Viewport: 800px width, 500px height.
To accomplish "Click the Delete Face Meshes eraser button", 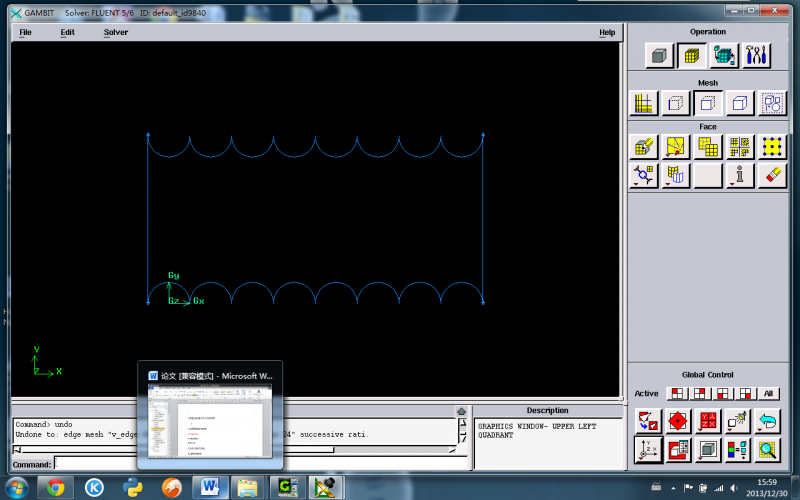I will (772, 176).
